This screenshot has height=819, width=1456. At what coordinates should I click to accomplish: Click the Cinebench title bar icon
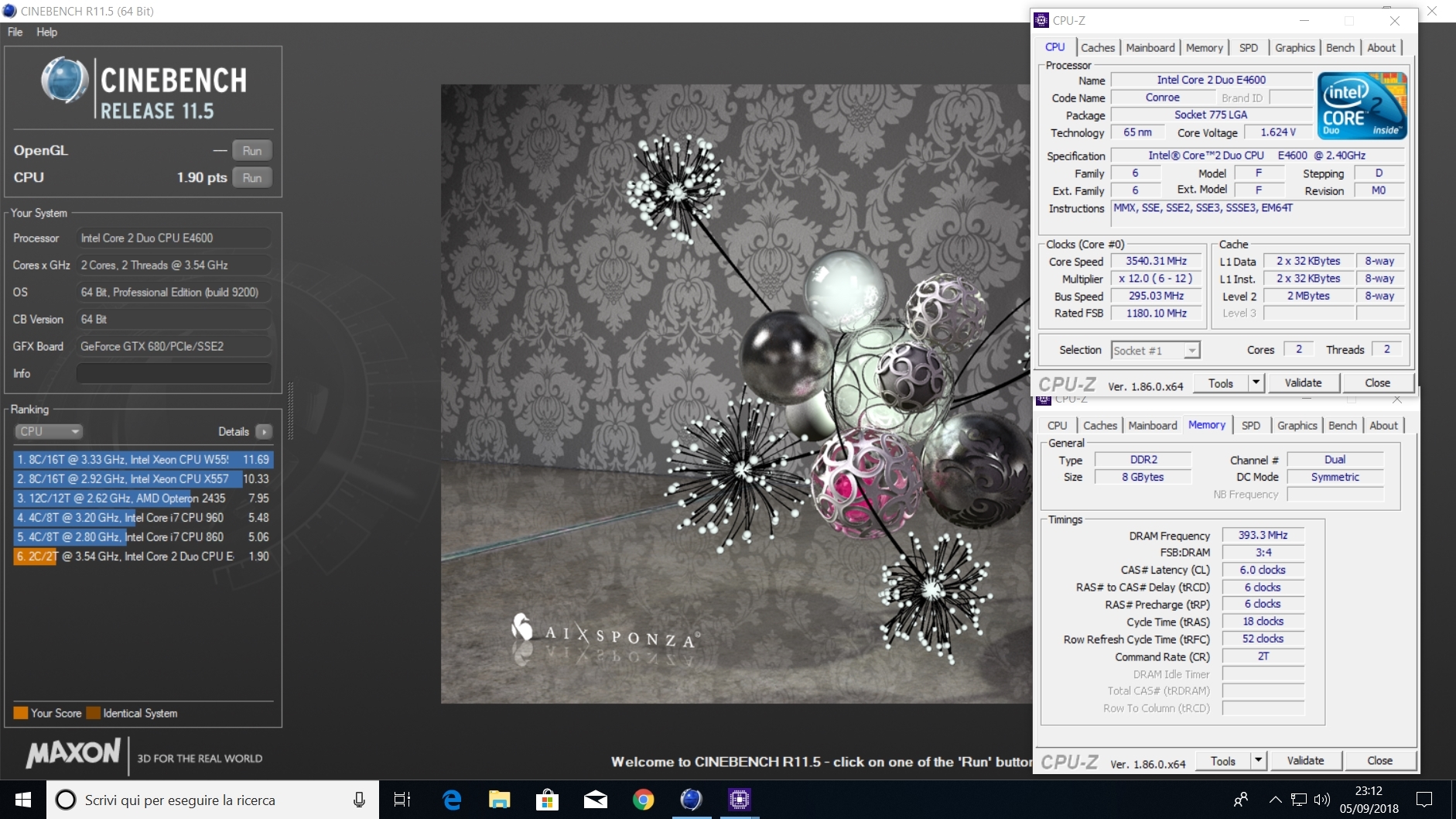point(10,11)
